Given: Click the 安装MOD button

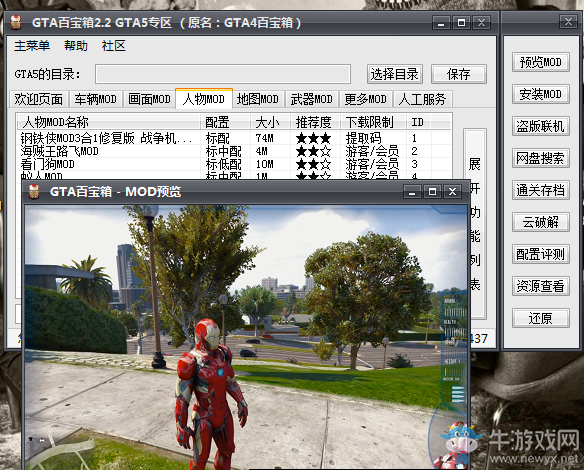Looking at the screenshot, I should 541,94.
